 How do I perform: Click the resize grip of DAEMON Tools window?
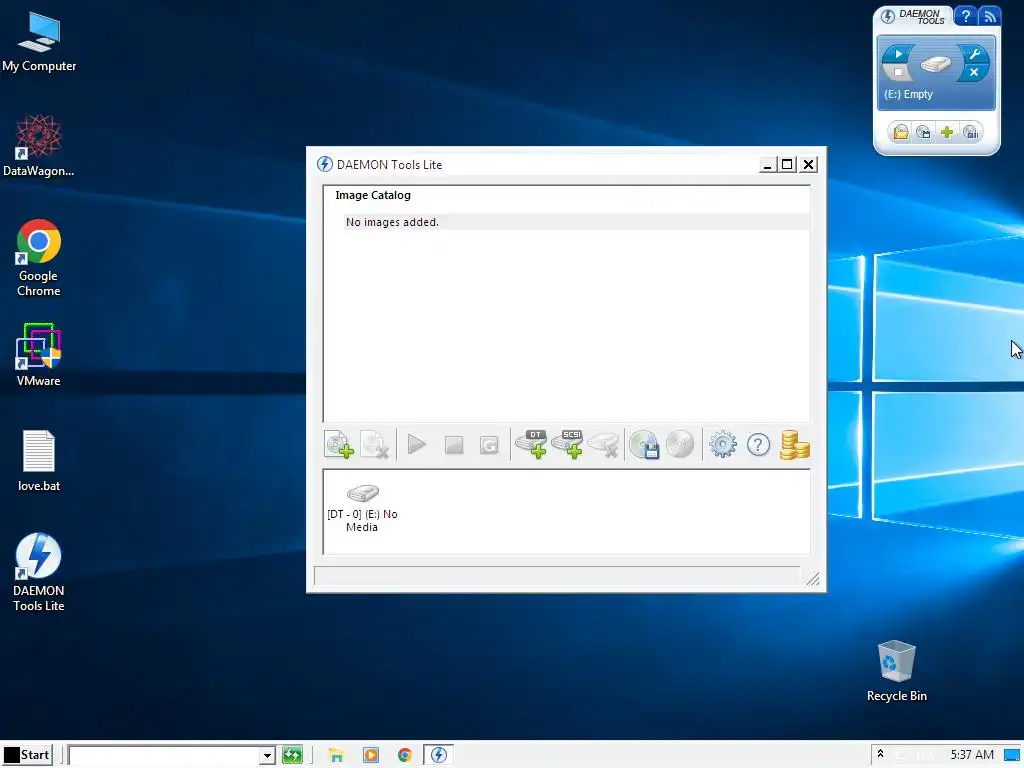(x=812, y=579)
